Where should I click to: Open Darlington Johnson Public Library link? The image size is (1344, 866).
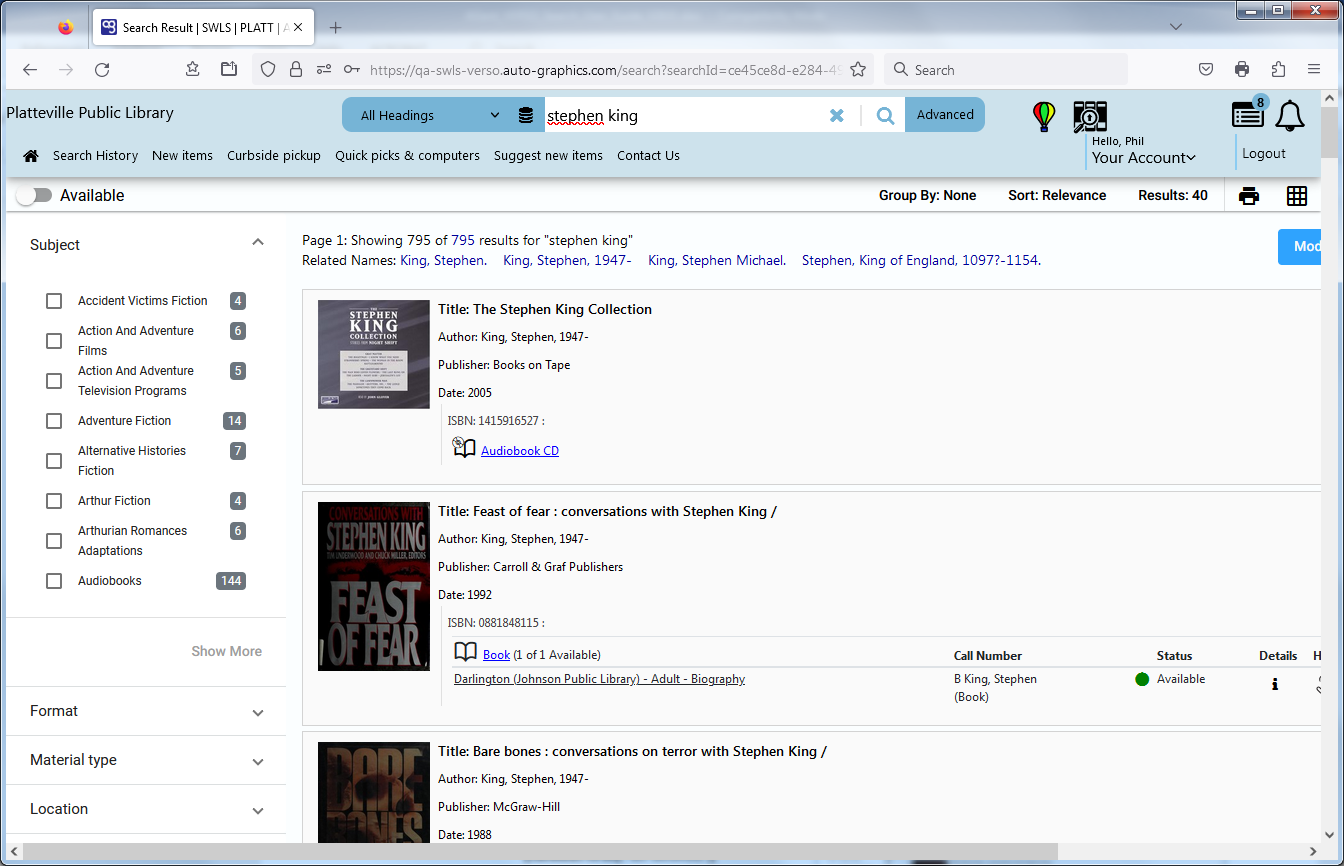click(x=599, y=679)
